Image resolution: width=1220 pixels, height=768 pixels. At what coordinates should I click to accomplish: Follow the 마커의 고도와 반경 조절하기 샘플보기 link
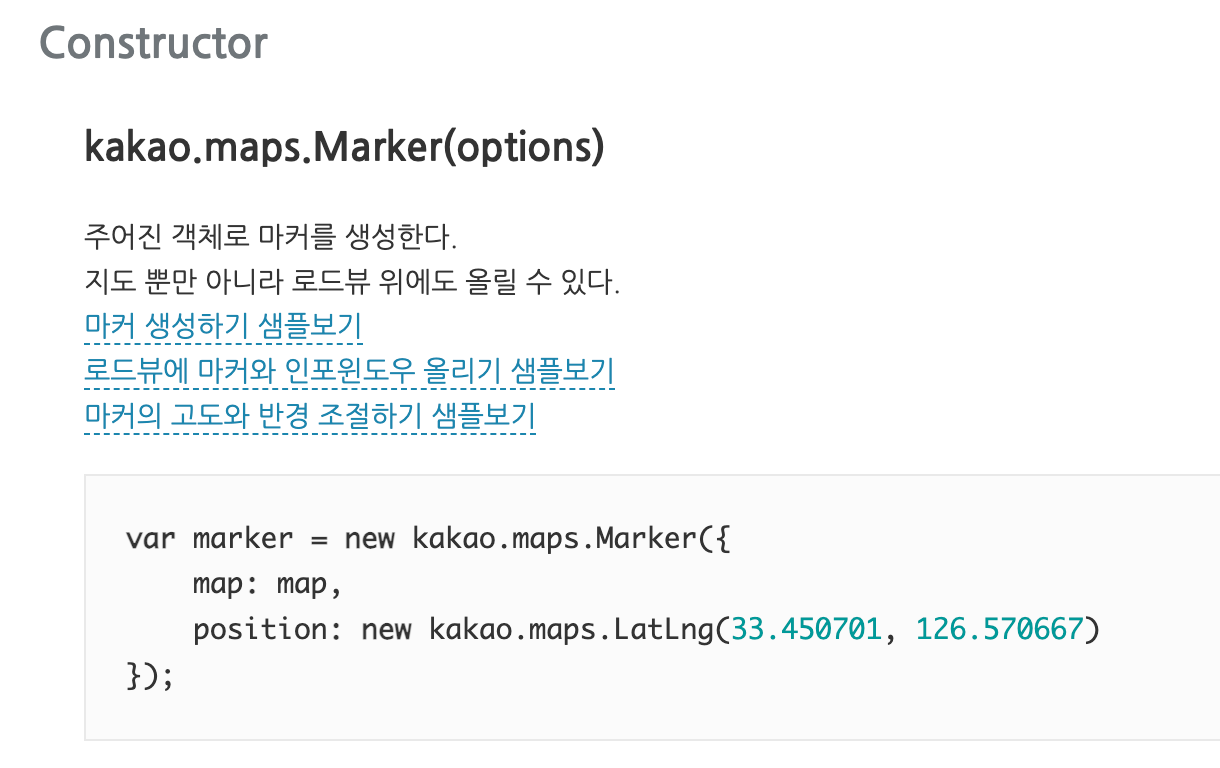(311, 416)
